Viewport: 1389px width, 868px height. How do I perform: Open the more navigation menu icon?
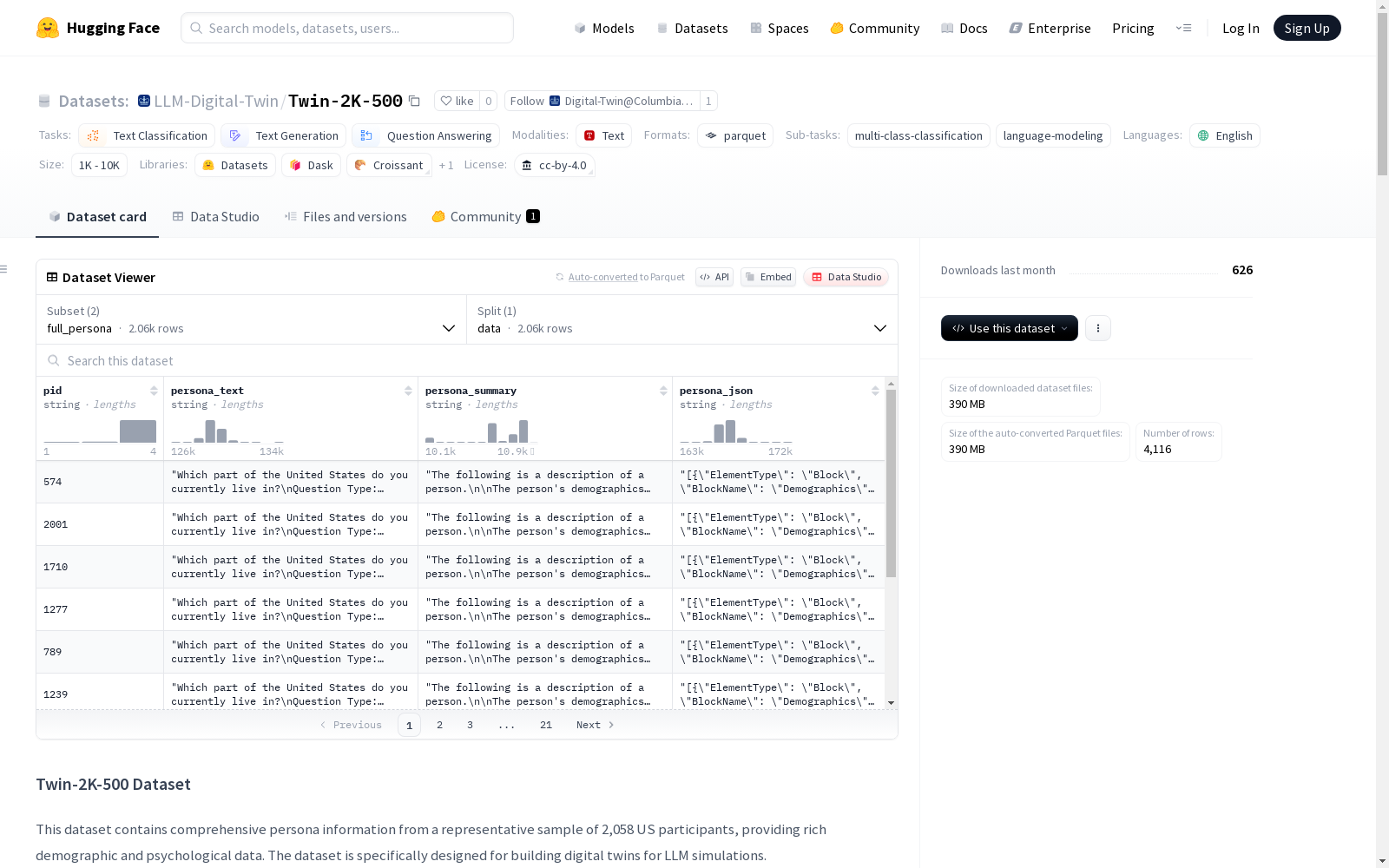click(1183, 28)
